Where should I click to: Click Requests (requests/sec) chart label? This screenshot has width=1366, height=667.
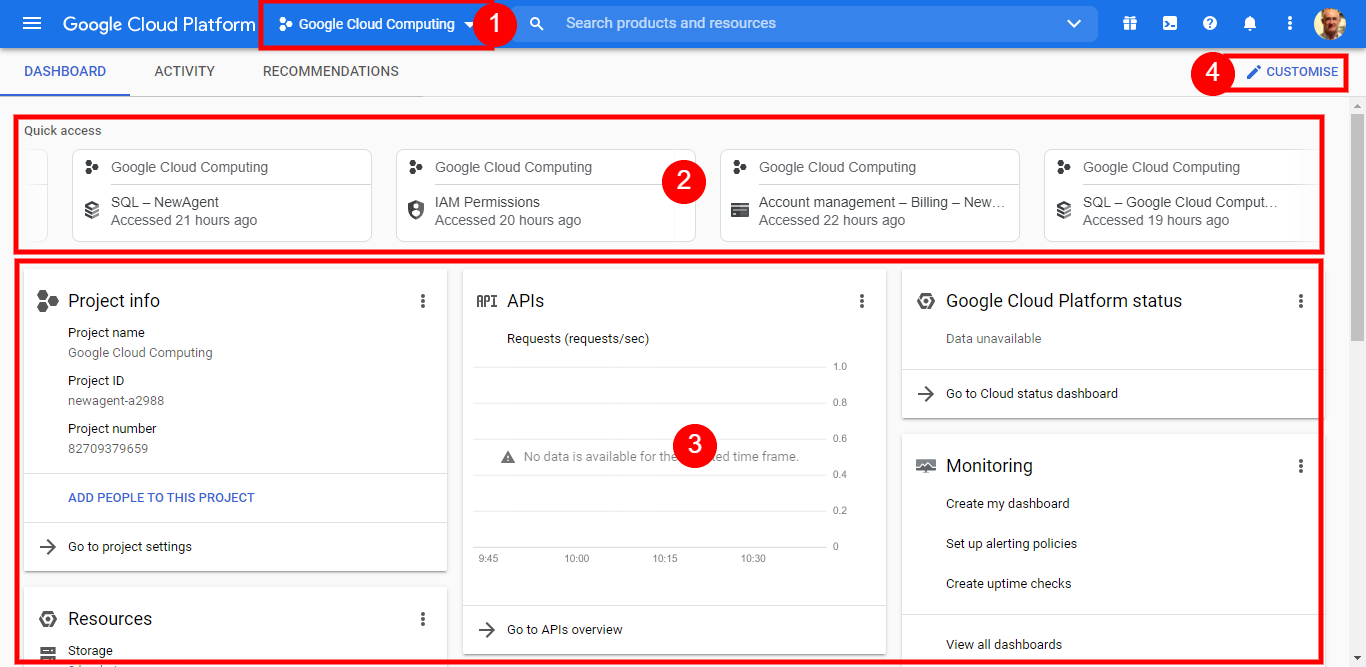coord(578,339)
